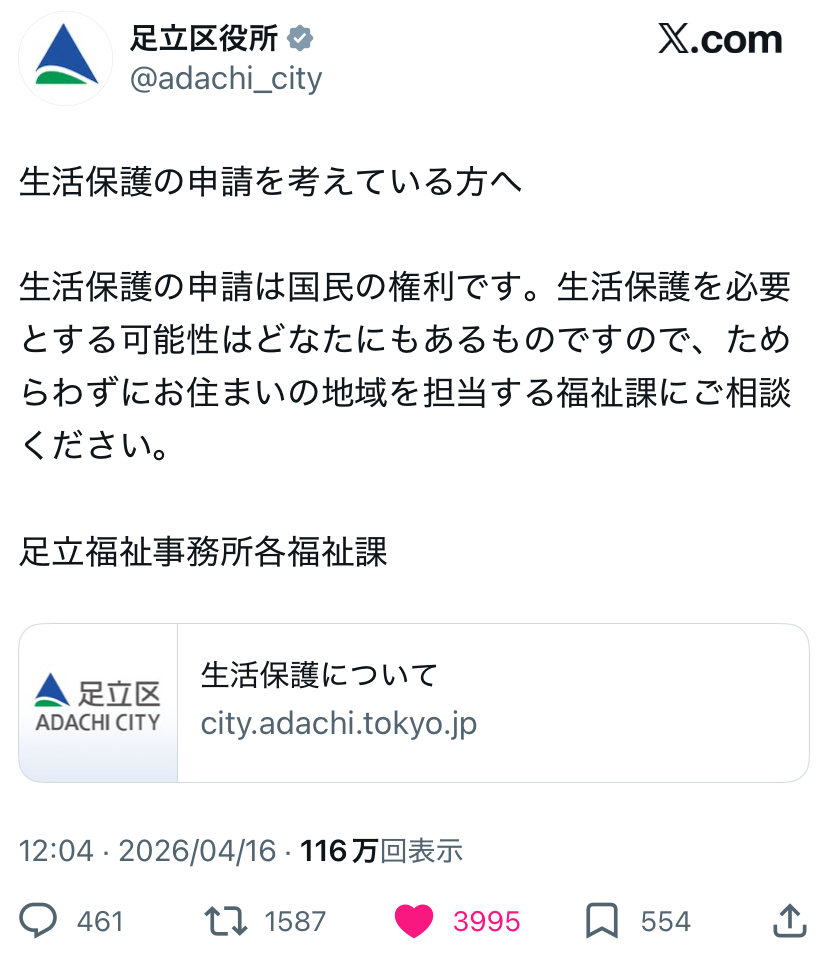Image resolution: width=828 pixels, height=971 pixels.
Task: Click the 1587 repost count
Action: point(295,921)
